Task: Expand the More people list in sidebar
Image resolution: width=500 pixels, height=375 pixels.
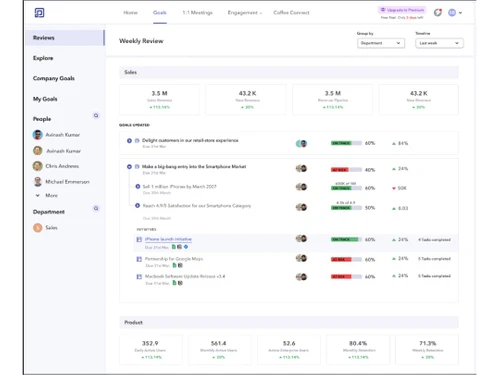Action: 47,195
